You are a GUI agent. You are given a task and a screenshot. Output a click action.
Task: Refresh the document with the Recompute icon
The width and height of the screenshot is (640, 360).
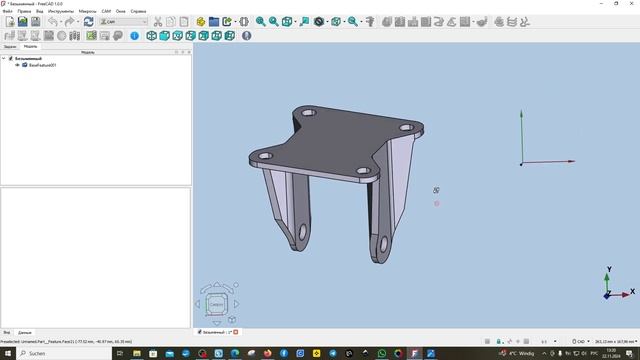click(88, 22)
